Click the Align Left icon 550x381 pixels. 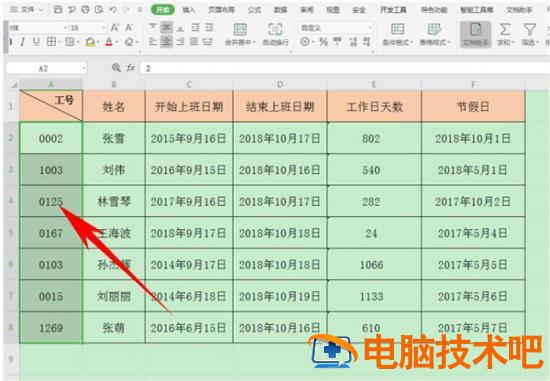point(153,42)
